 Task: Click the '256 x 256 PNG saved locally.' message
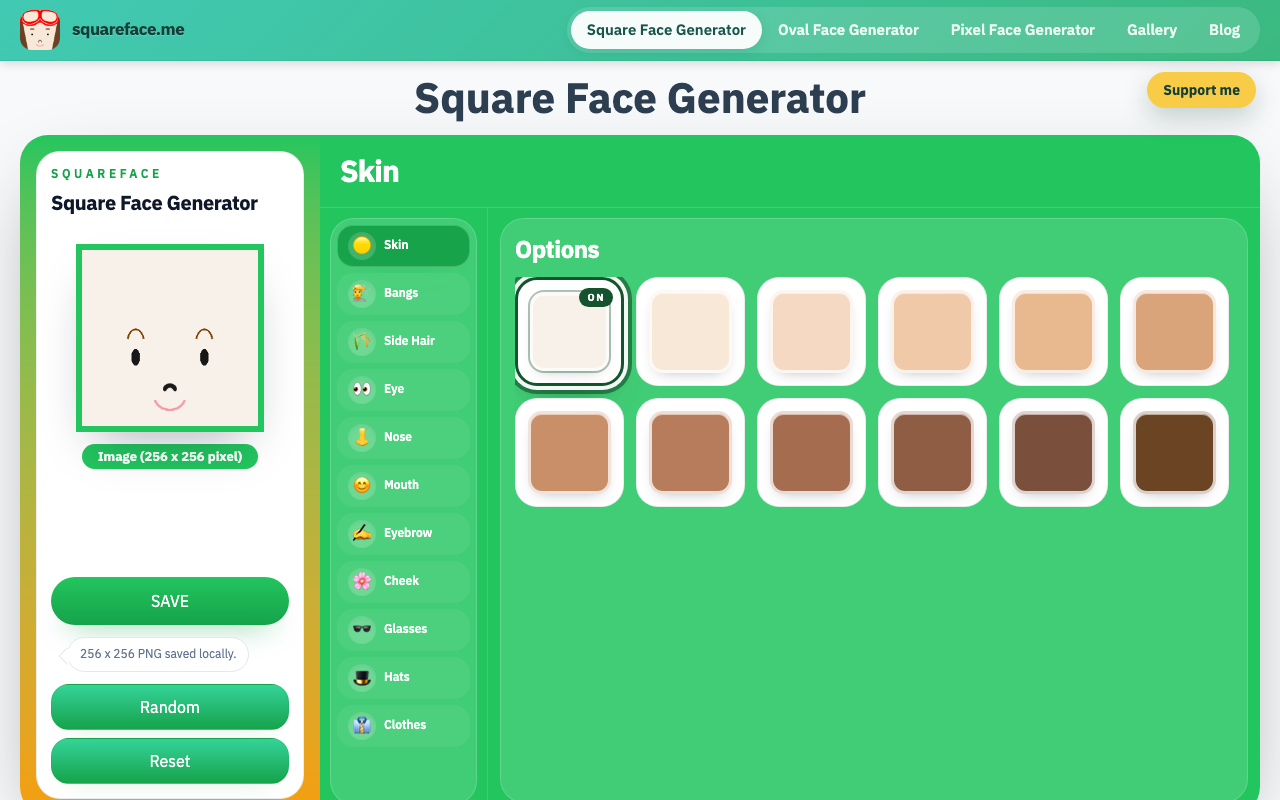click(158, 654)
